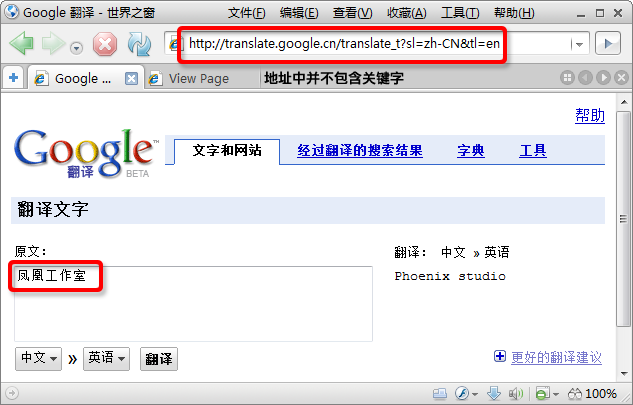The image size is (633, 405).
Task: Close current tab with tab bar X icon
Action: pyautogui.click(x=621, y=78)
